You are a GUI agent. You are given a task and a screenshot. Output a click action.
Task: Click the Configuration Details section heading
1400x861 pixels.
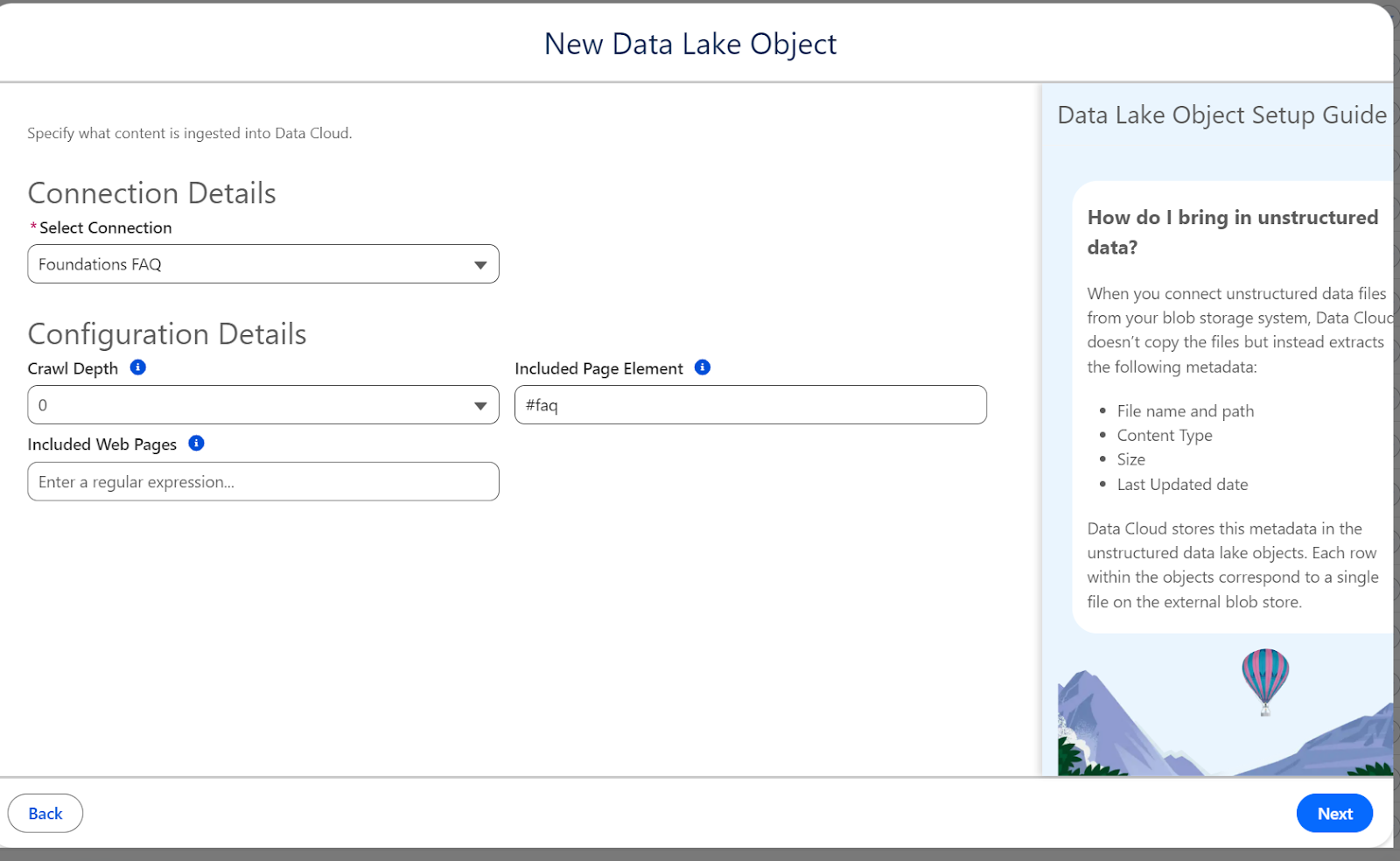click(167, 334)
